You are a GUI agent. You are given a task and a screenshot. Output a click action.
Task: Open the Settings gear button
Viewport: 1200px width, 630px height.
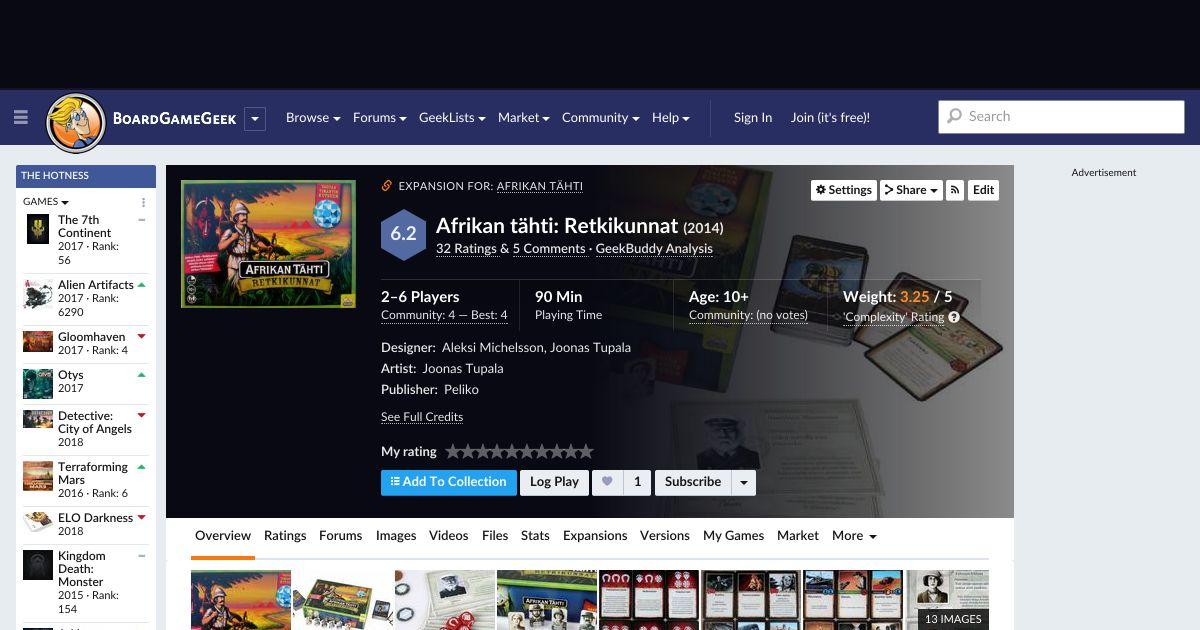843,190
